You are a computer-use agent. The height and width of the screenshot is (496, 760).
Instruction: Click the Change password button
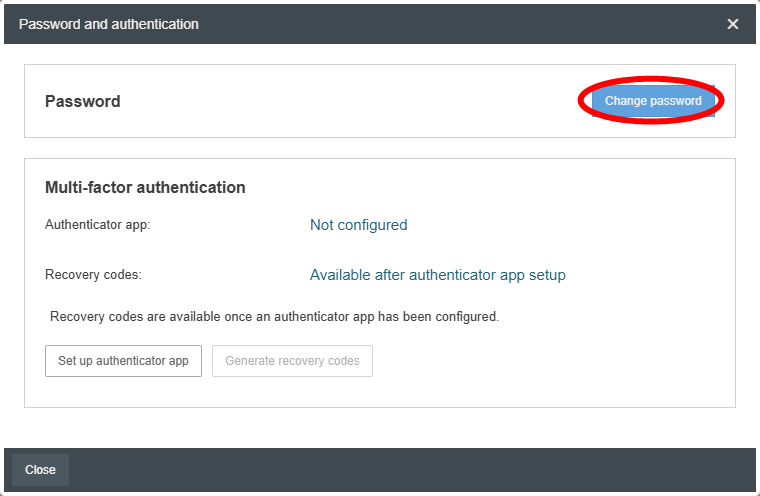click(653, 101)
